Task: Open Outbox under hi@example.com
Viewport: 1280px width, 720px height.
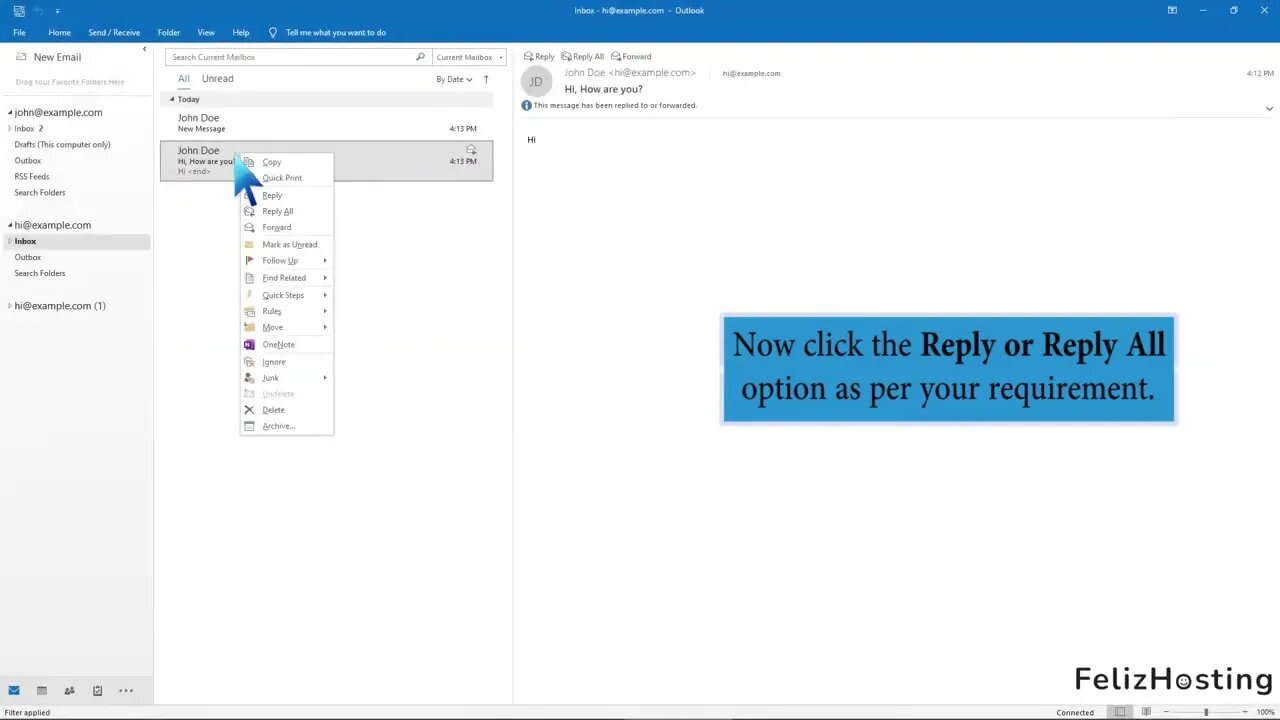Action: [27, 257]
